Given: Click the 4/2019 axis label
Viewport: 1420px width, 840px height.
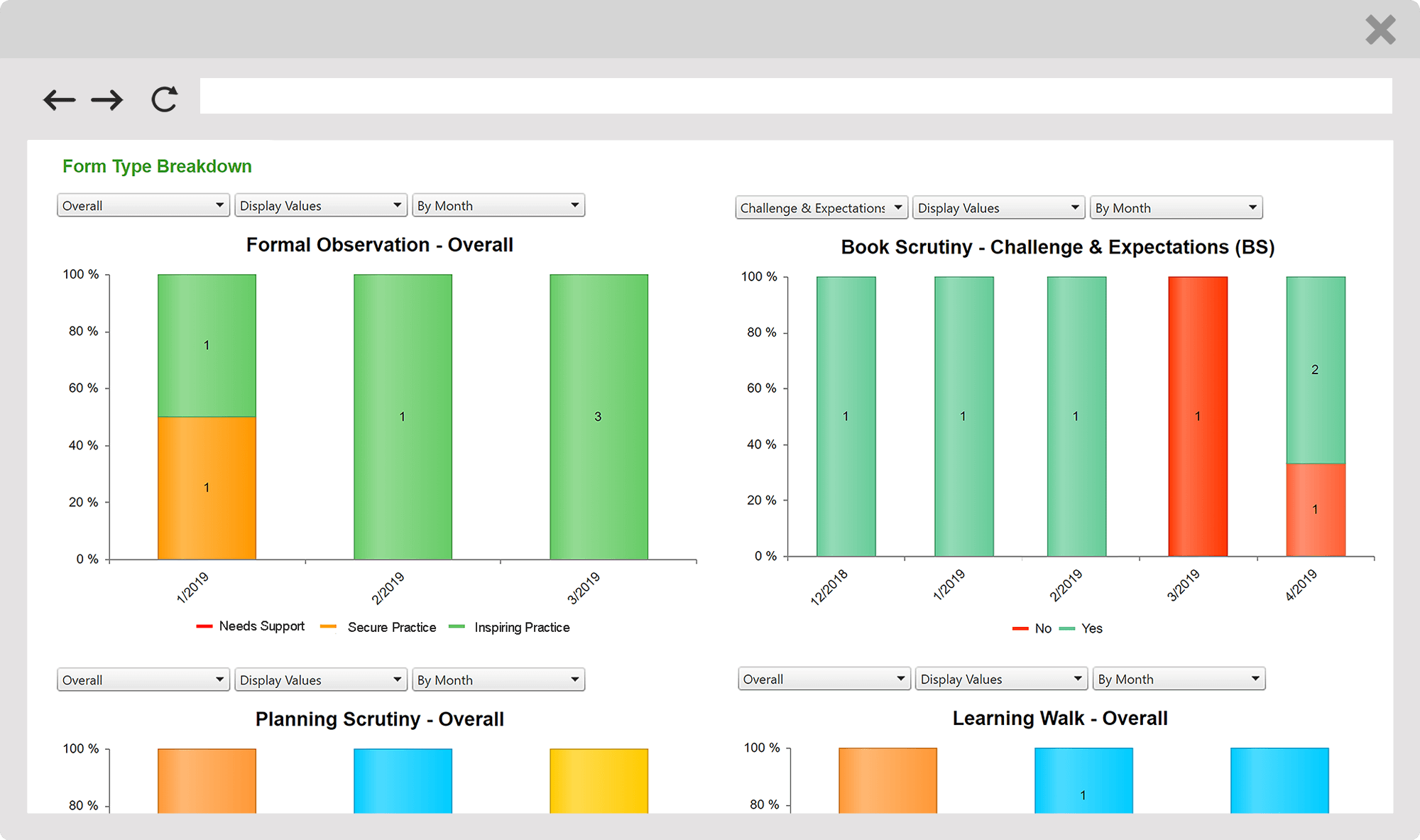Looking at the screenshot, I should [1301, 585].
